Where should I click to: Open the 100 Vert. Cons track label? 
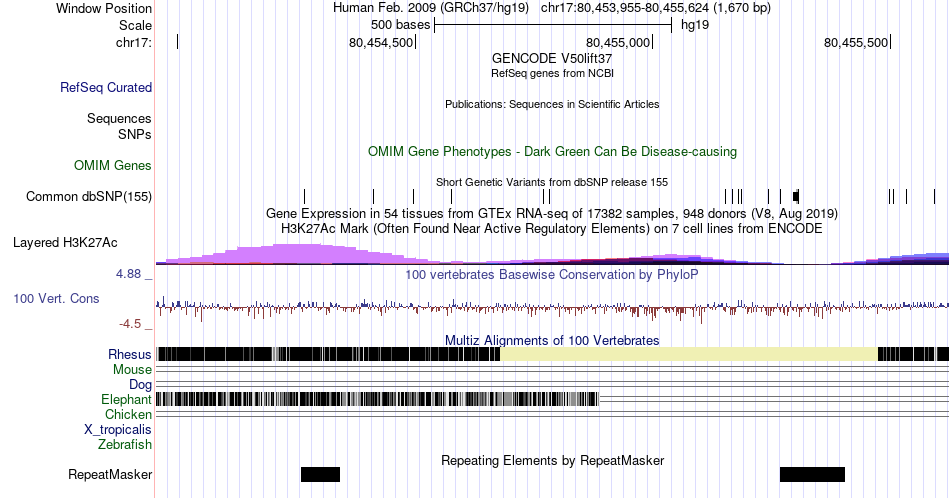click(56, 298)
